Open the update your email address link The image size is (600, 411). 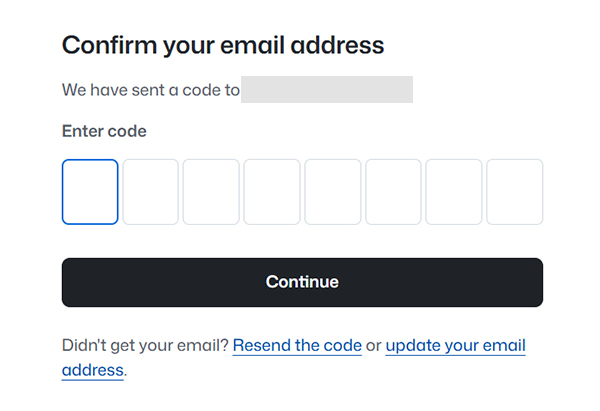[455, 346]
